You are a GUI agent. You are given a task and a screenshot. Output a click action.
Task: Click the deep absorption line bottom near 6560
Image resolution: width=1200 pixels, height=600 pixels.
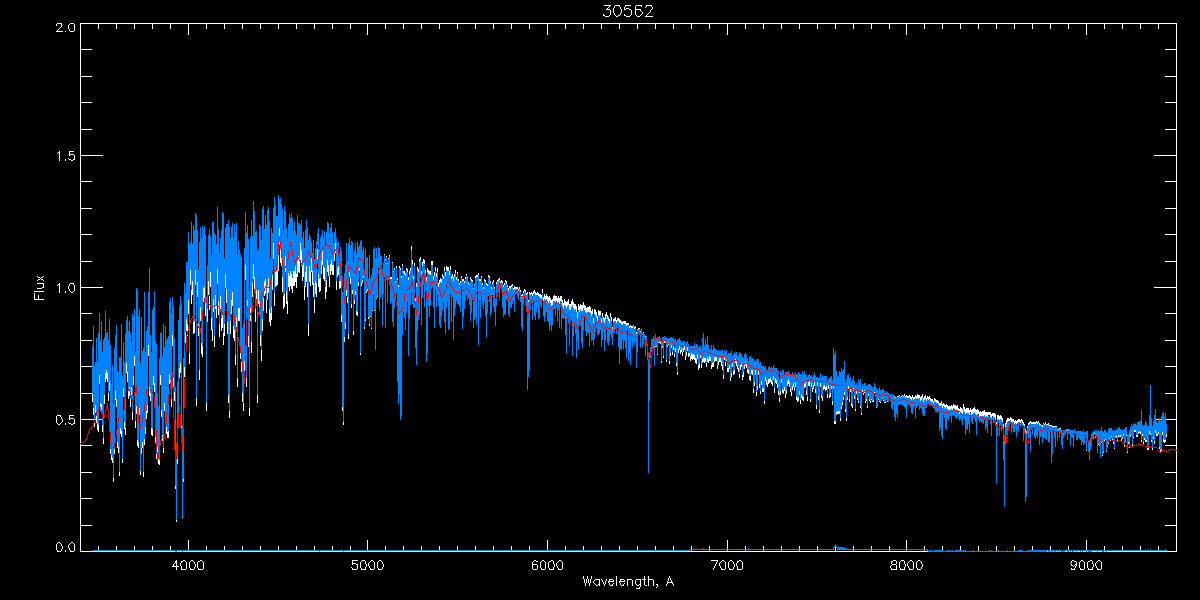[648, 471]
